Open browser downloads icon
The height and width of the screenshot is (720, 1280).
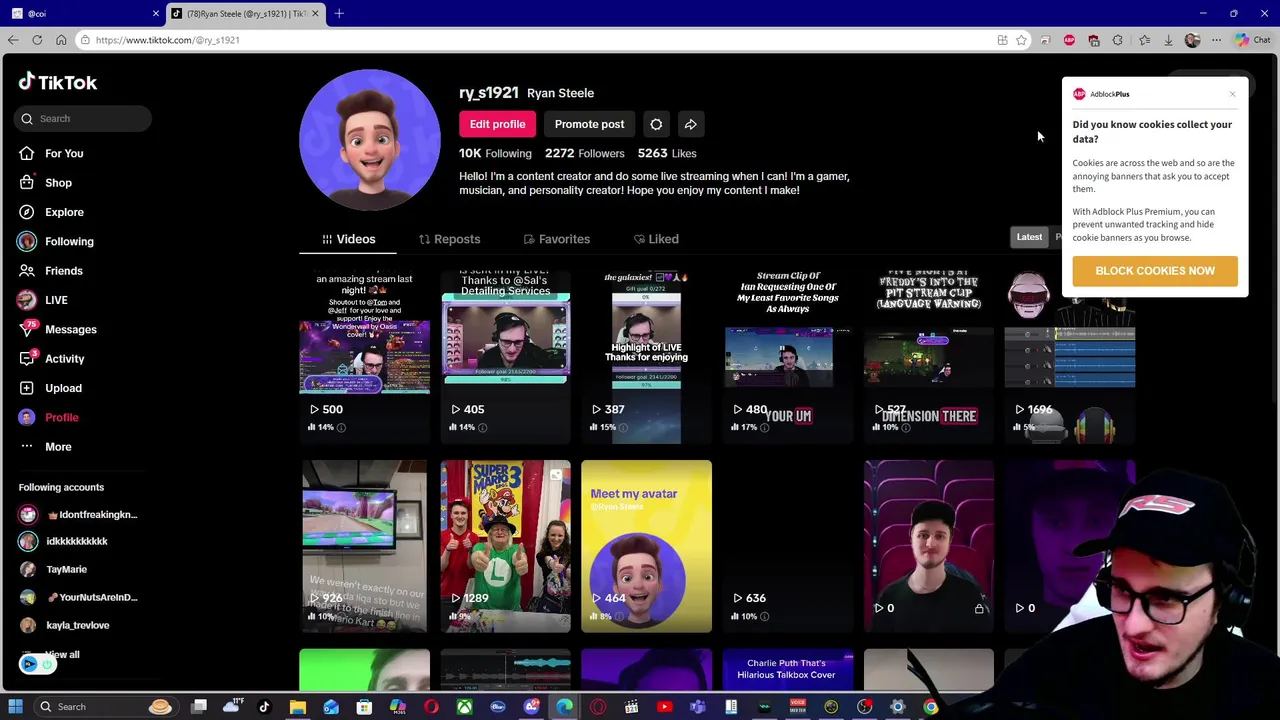coord(1168,40)
